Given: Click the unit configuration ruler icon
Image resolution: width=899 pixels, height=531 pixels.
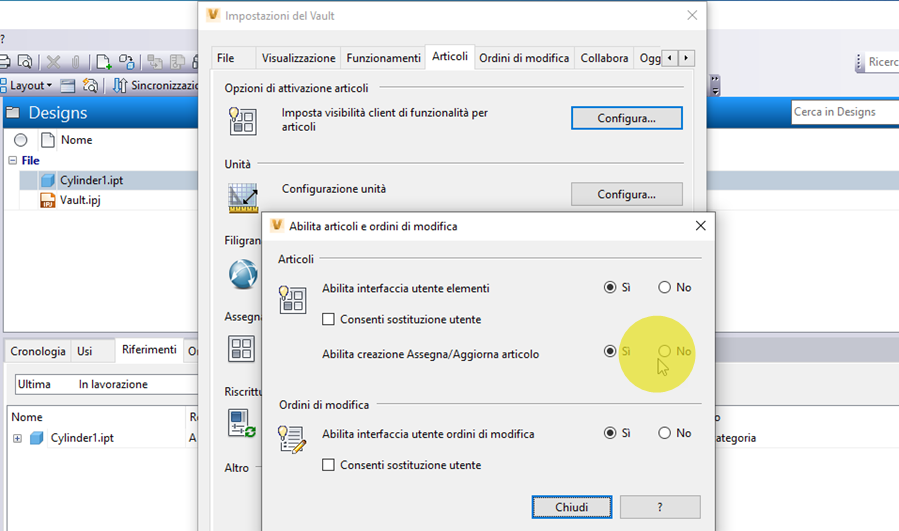Looking at the screenshot, I should point(243,198).
